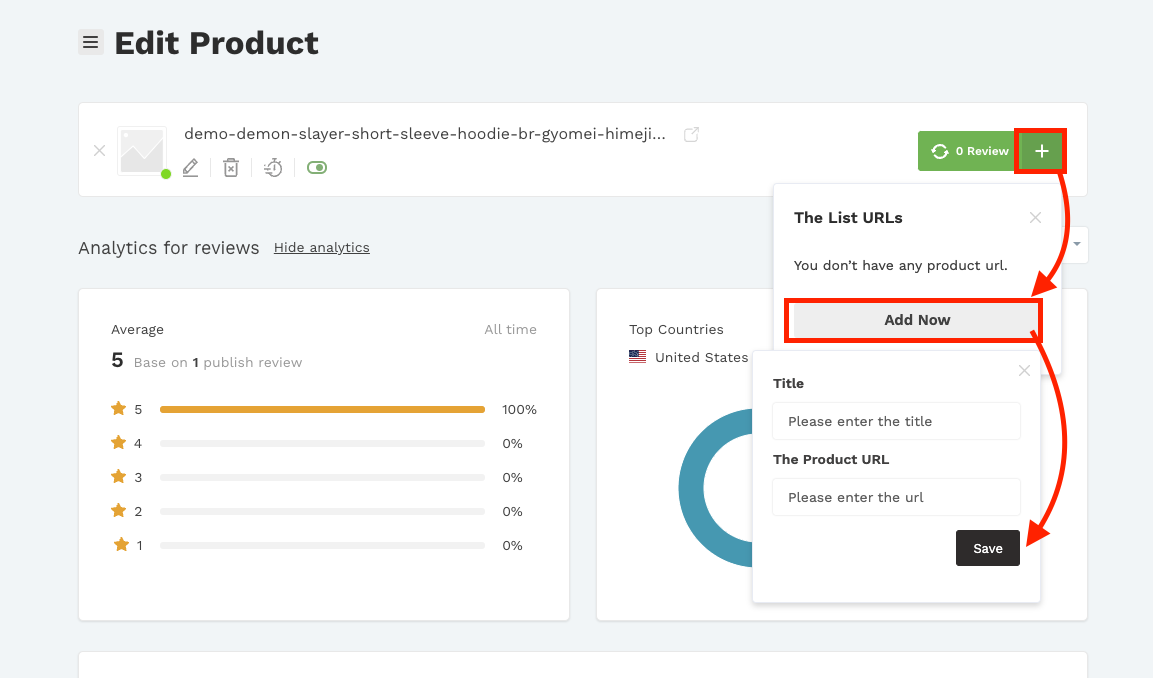Open the external link icon next to product name
Image resolution: width=1153 pixels, height=678 pixels.
click(691, 135)
